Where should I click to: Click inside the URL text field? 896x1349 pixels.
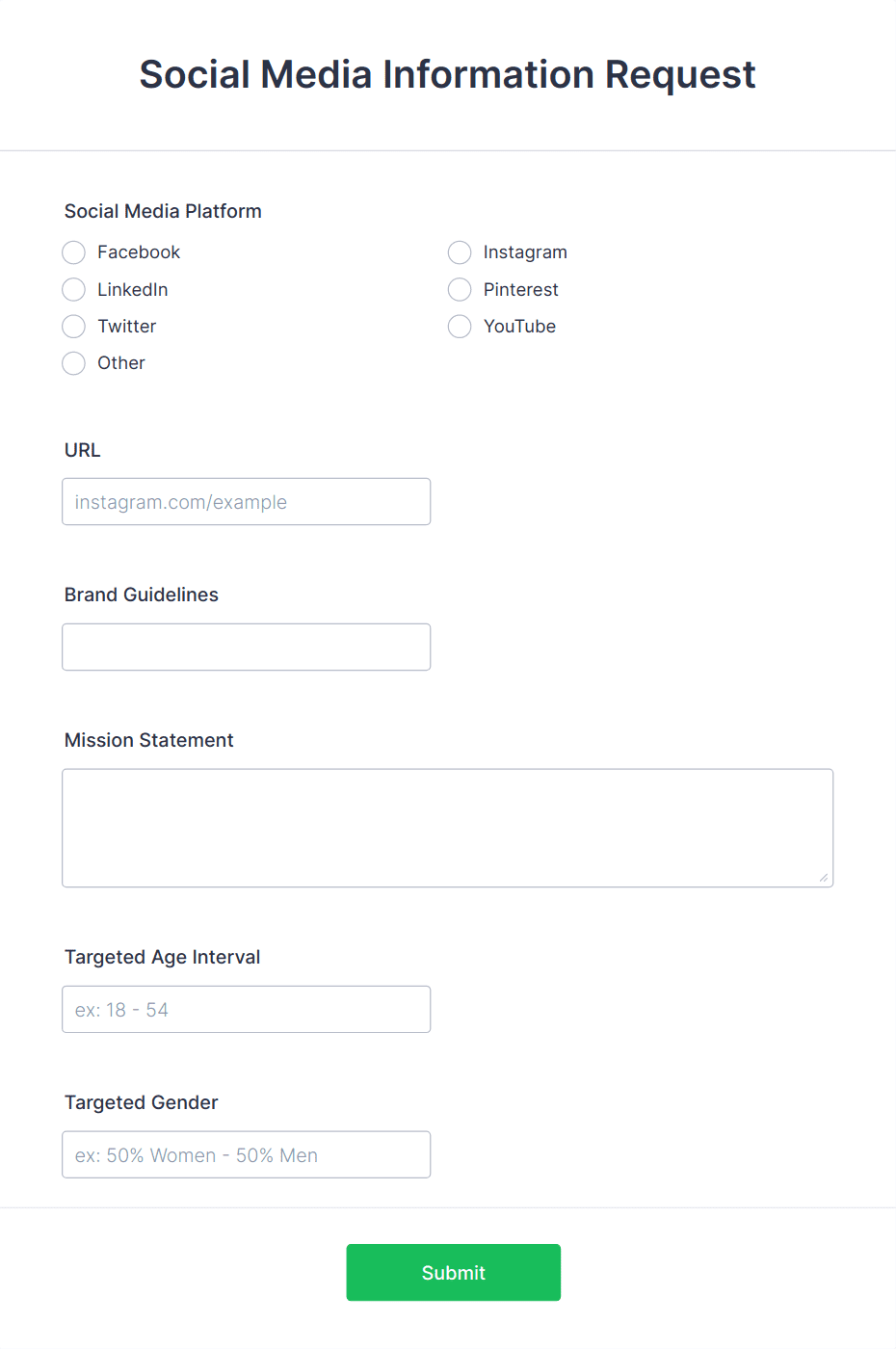pos(246,501)
